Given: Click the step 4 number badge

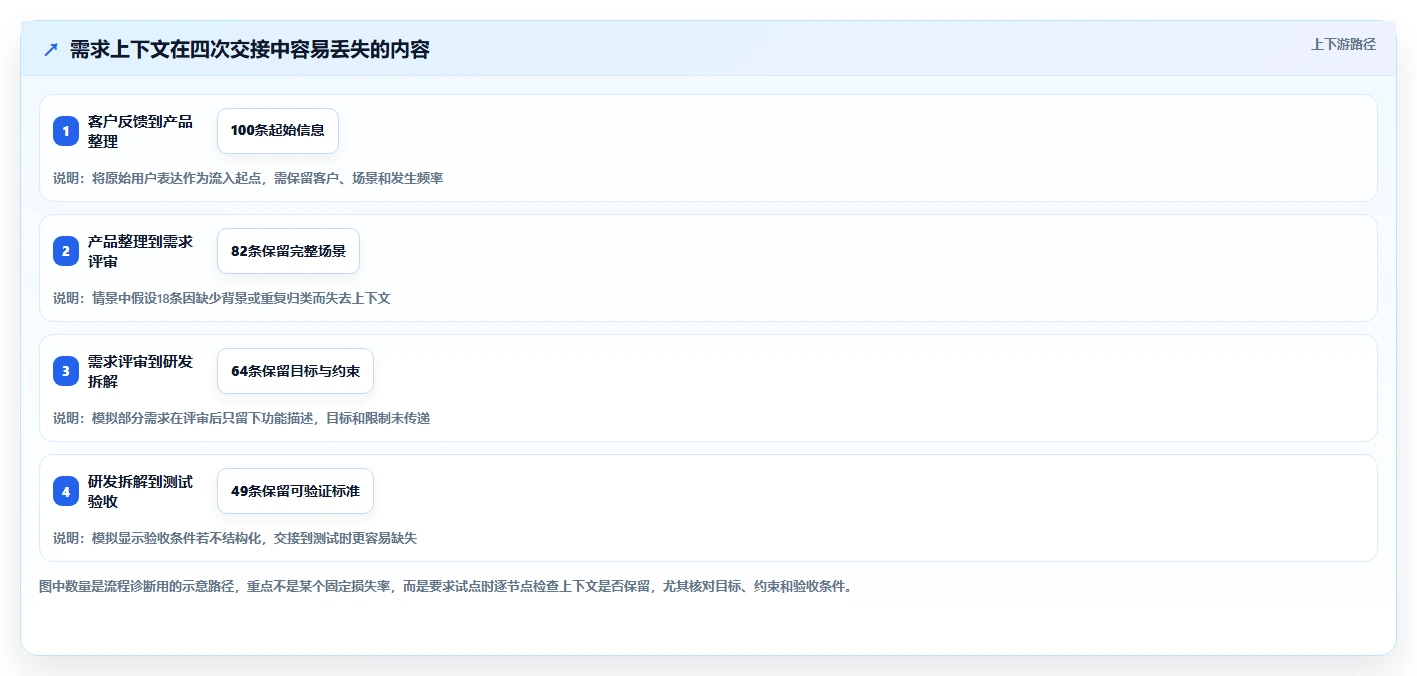Looking at the screenshot, I should (x=66, y=491).
